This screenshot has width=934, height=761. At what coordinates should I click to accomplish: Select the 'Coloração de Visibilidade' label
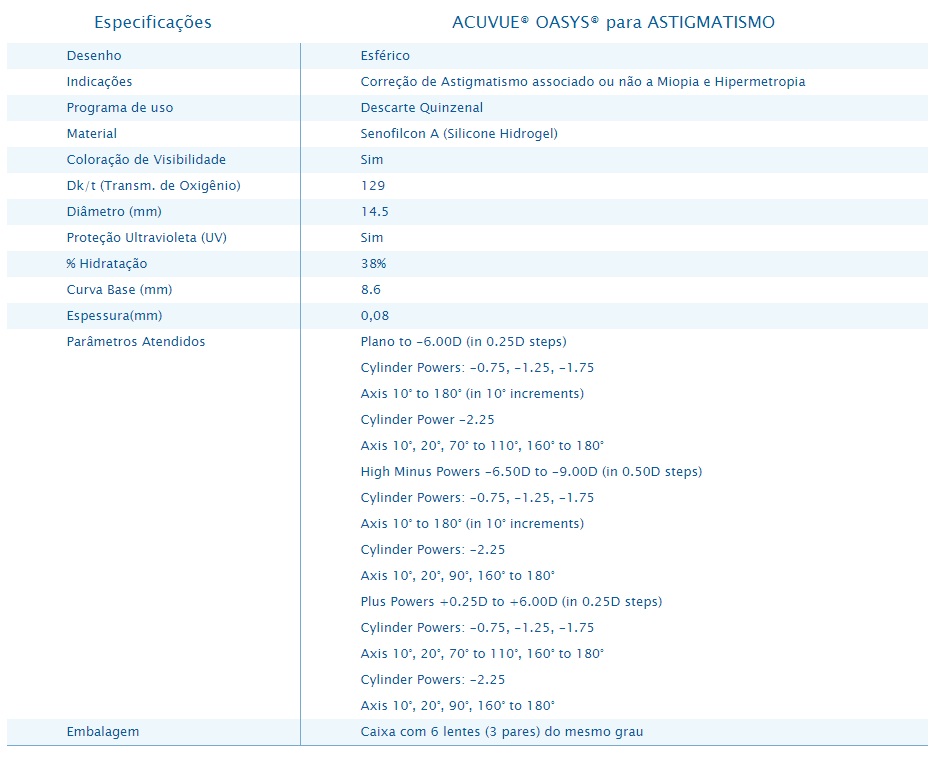(147, 160)
